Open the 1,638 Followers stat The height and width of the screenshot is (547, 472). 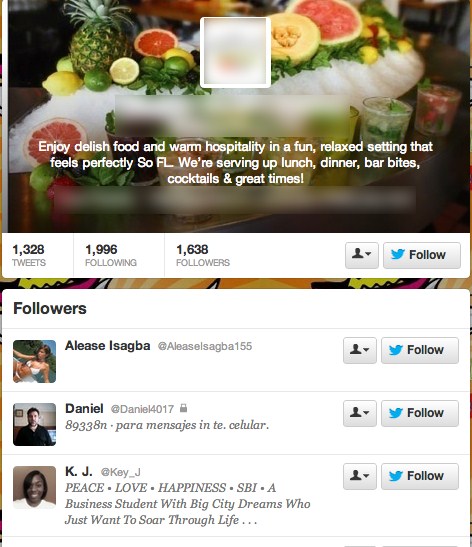[203, 255]
